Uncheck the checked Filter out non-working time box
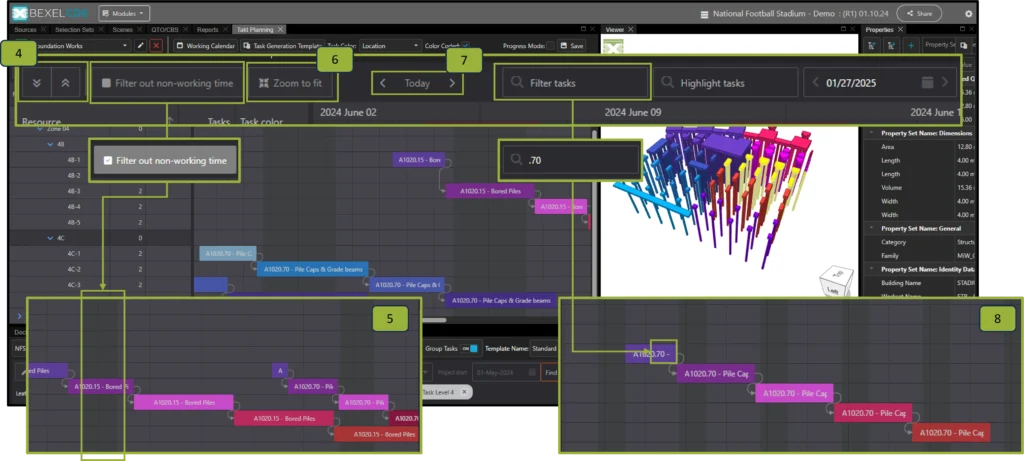1024x461 pixels. [108, 160]
